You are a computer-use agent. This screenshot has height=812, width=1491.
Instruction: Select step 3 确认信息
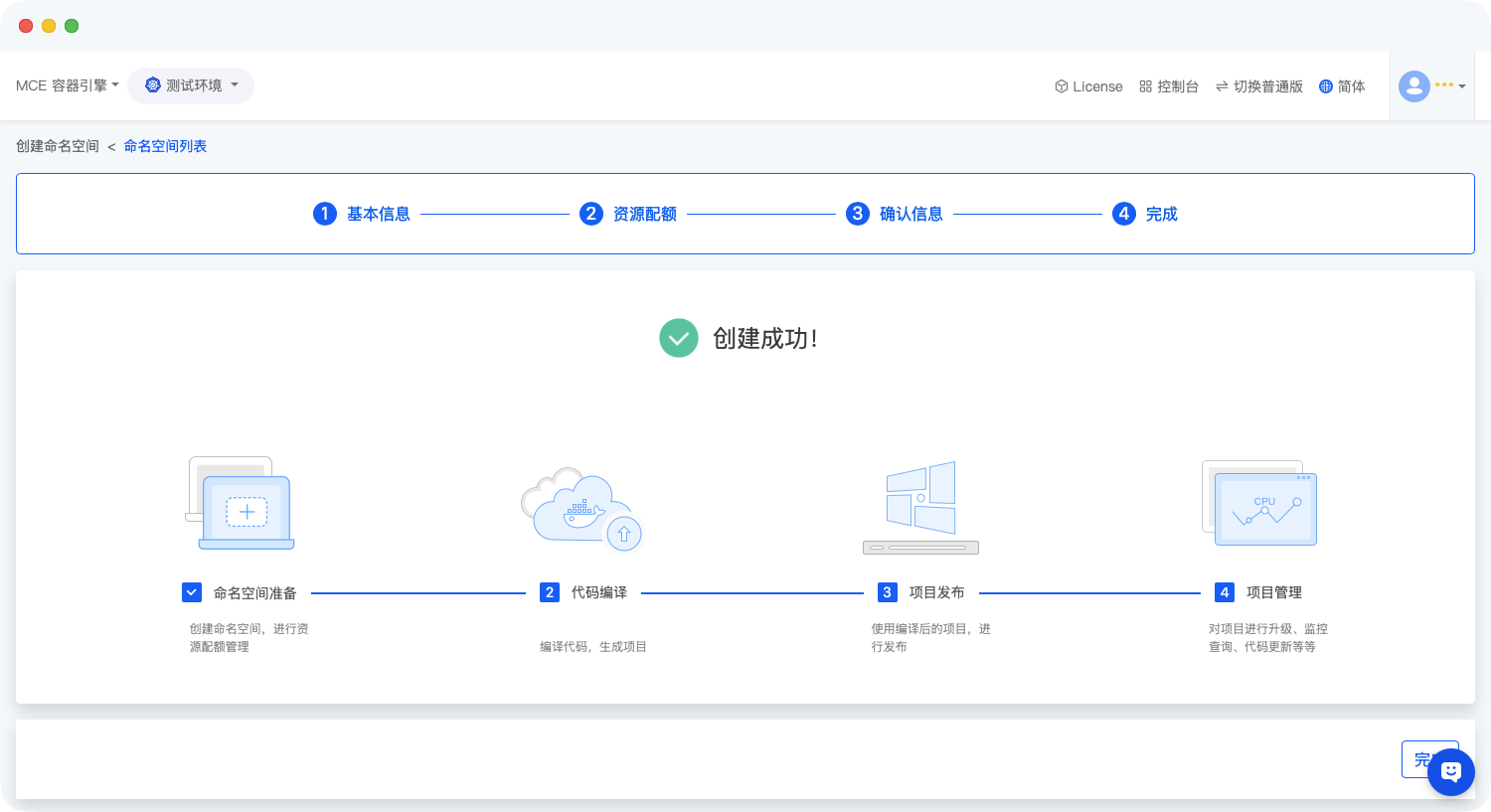pos(895,214)
